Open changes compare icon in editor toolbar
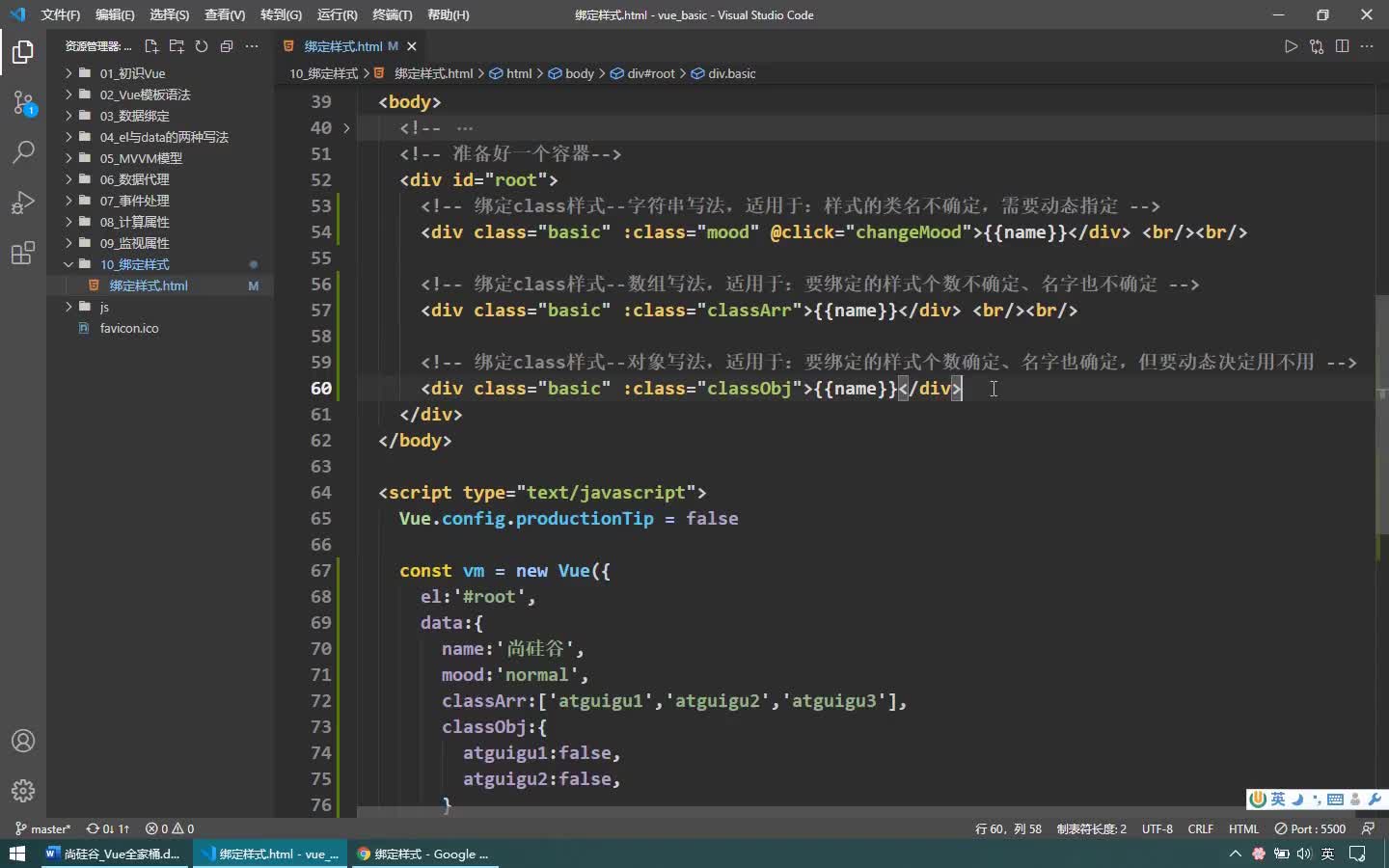 pyautogui.click(x=1317, y=46)
